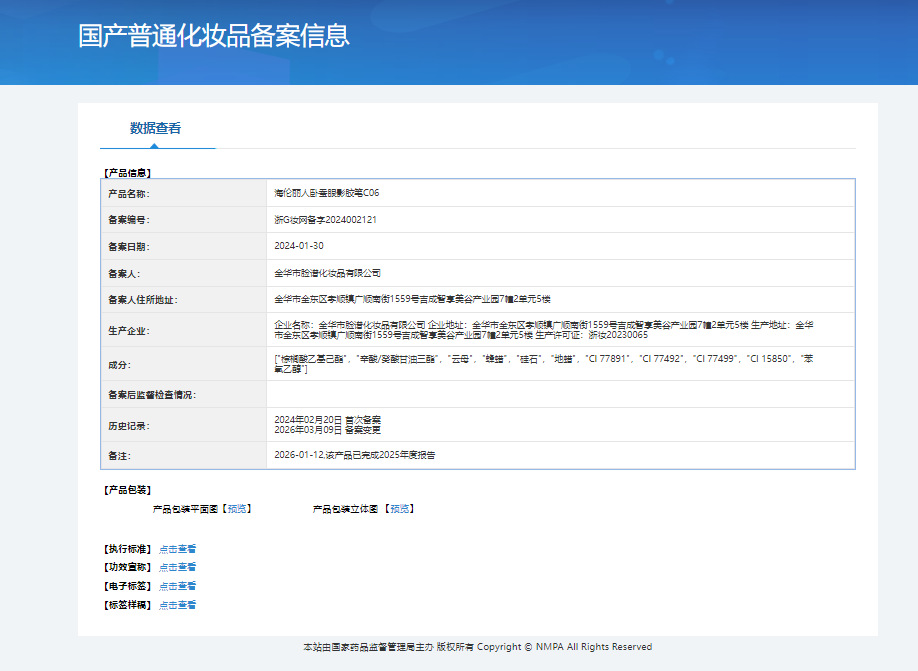The width and height of the screenshot is (918, 671).
Task: Click the 备案后监督检查情况 row label
Action: (152, 395)
